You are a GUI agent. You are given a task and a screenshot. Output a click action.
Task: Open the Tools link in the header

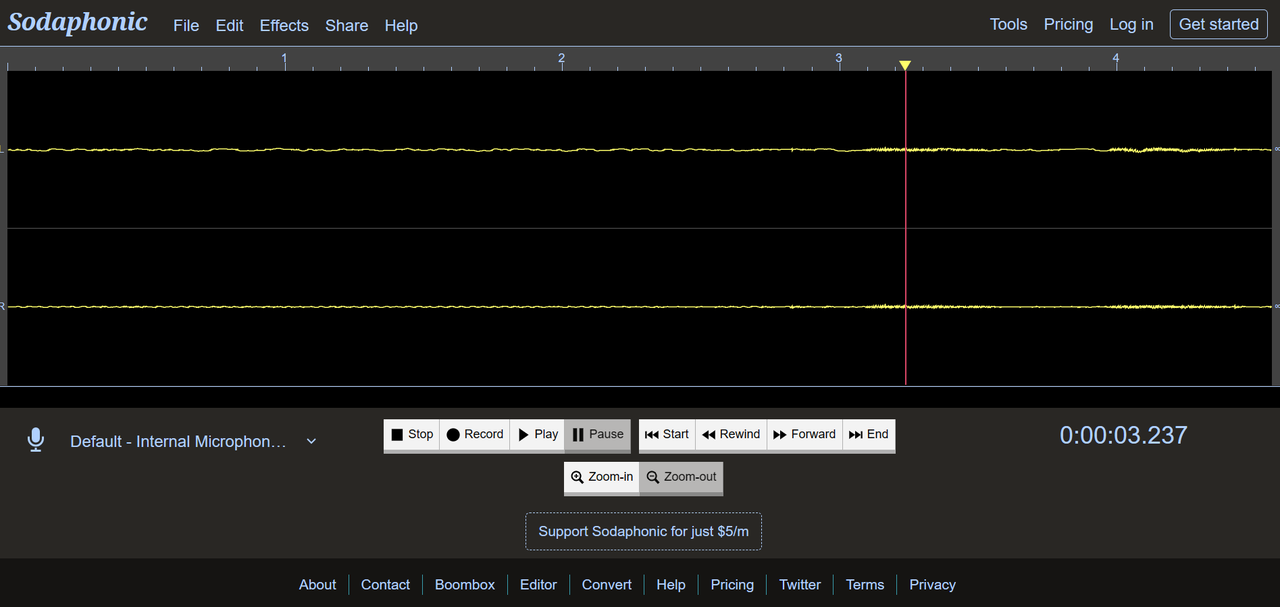(1008, 24)
